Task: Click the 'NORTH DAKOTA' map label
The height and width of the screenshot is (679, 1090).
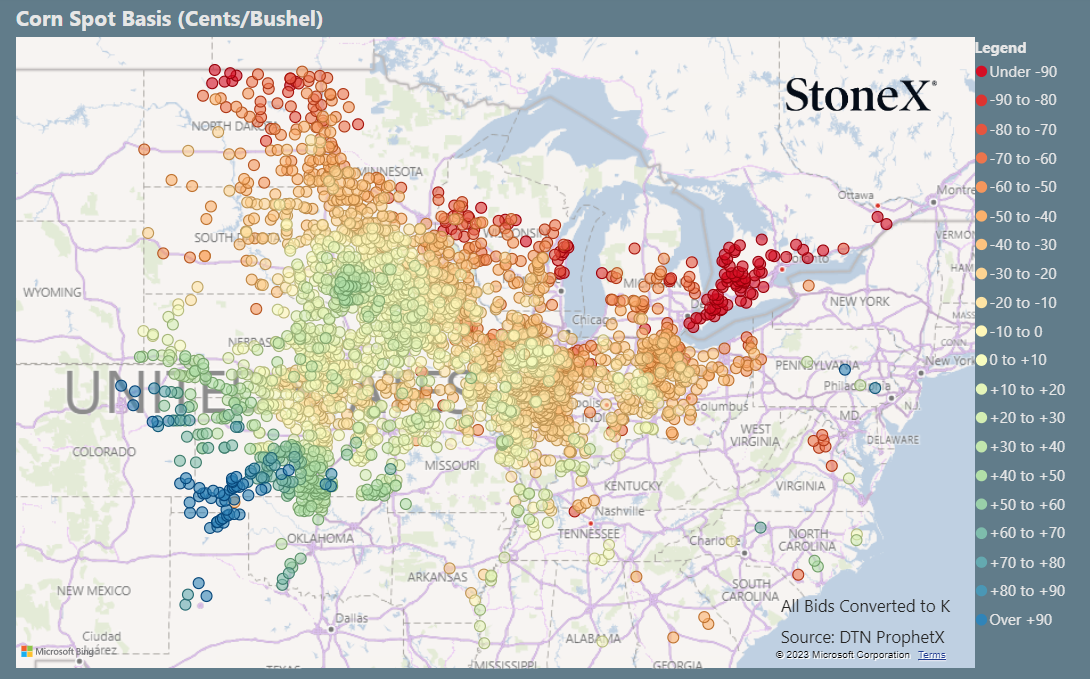Action: pos(235,126)
